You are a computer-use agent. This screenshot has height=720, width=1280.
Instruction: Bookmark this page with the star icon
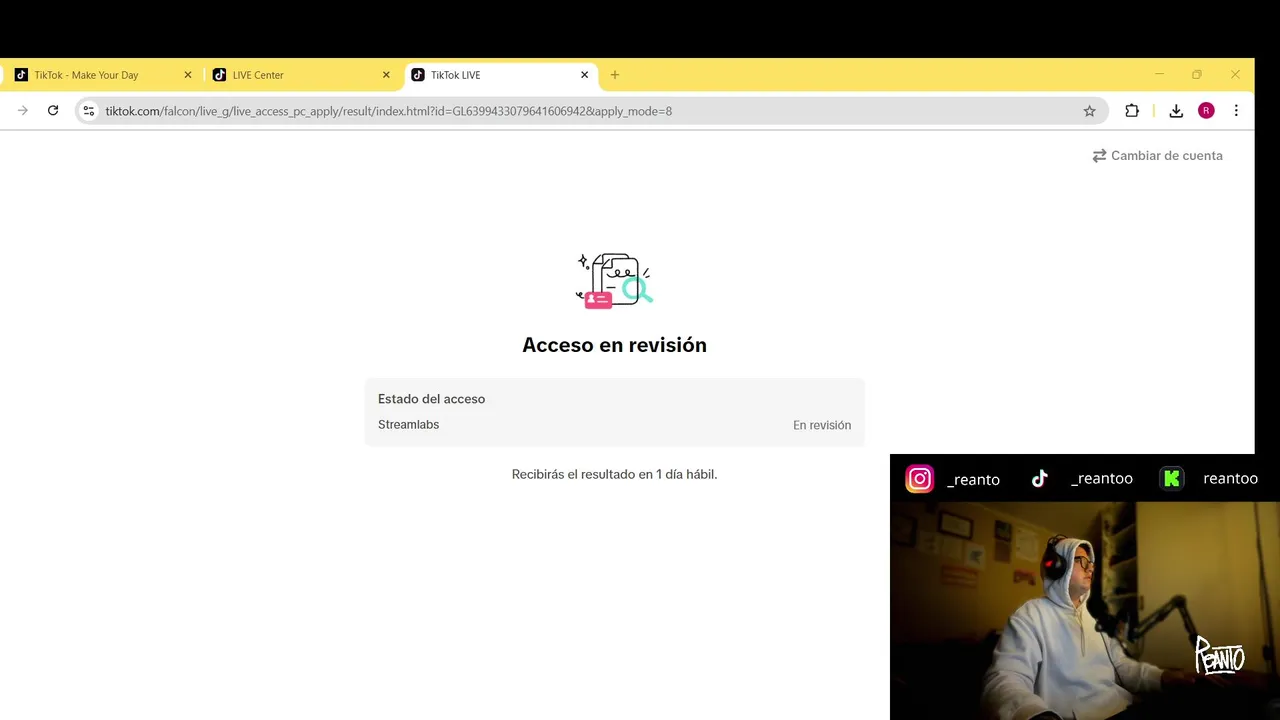point(1089,111)
